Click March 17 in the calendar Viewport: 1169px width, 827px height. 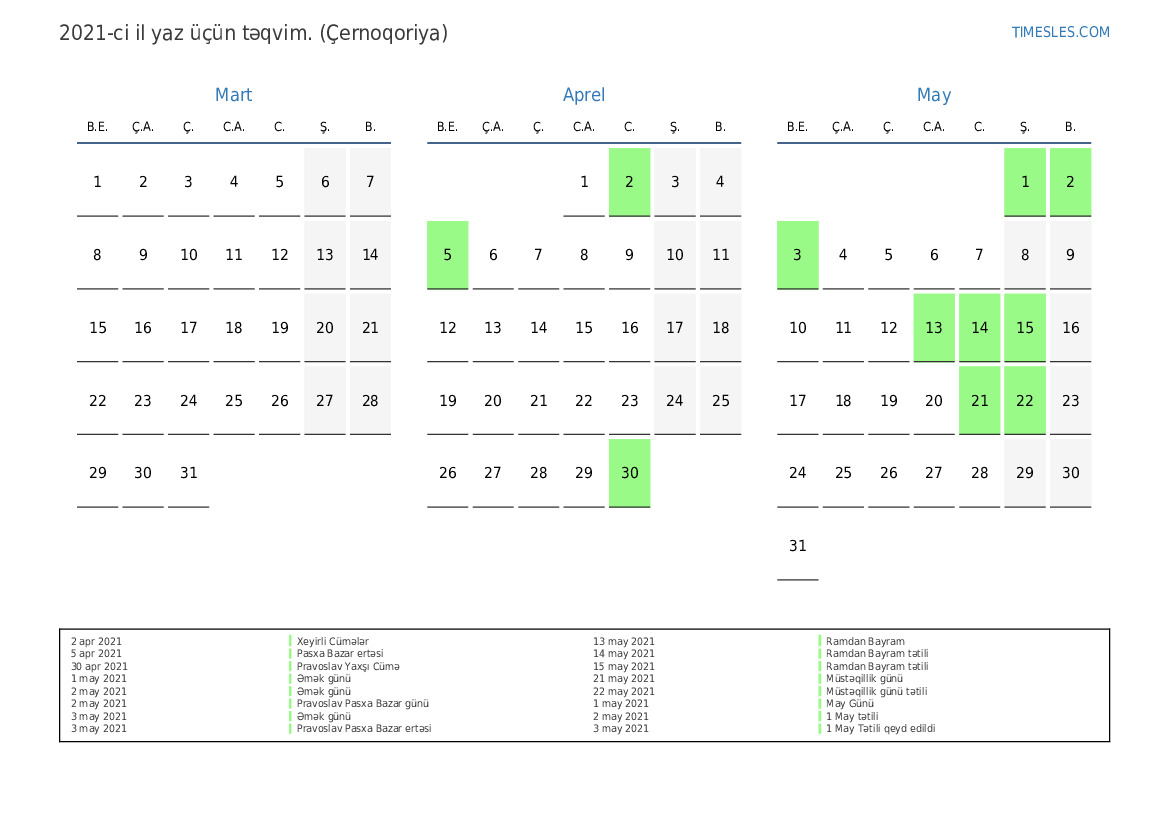pyautogui.click(x=188, y=328)
